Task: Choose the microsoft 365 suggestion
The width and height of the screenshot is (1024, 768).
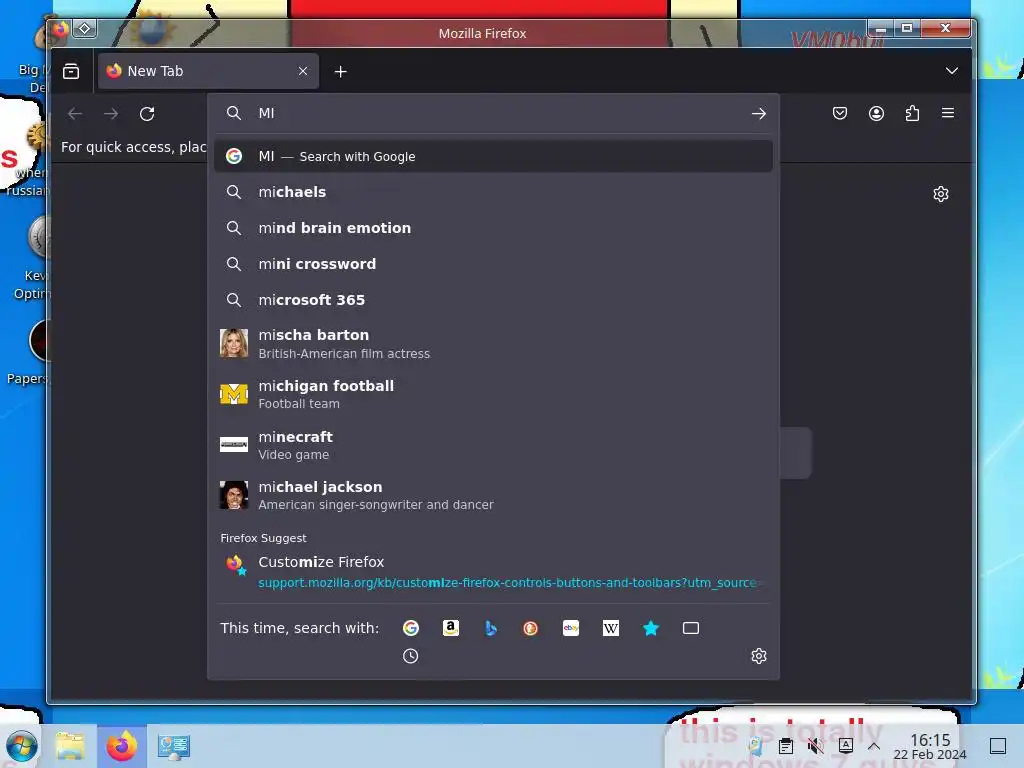Action: (x=493, y=300)
